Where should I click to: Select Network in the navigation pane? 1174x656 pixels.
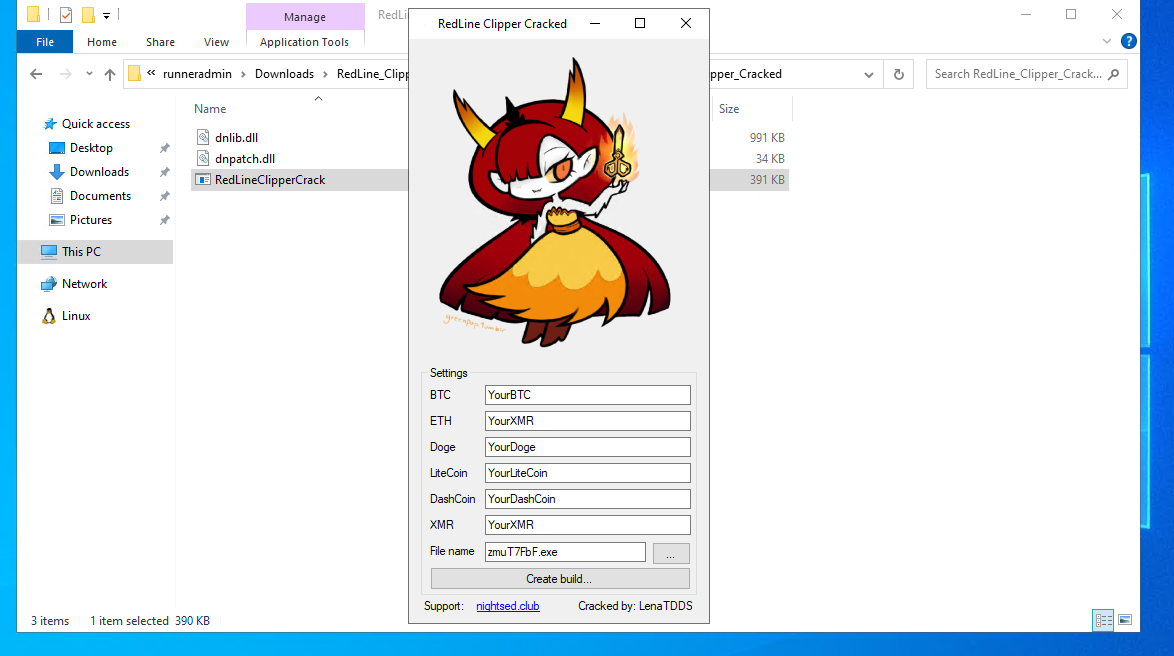(x=84, y=284)
